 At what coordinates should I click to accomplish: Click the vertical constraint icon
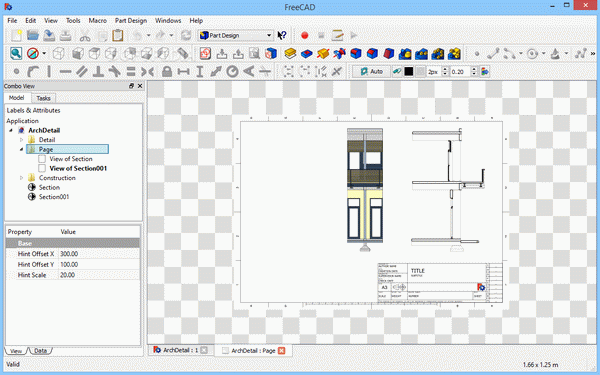click(49, 72)
